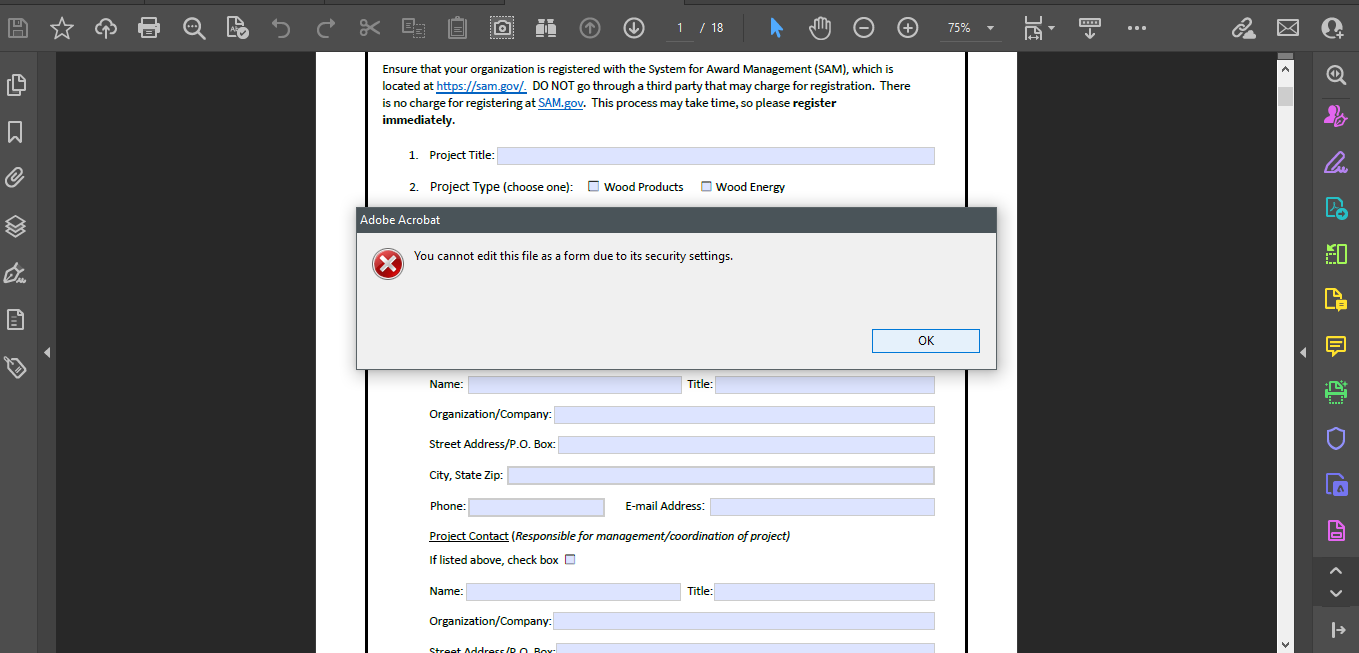Open the Attachments paperclip panel
1359x653 pixels.
15,178
